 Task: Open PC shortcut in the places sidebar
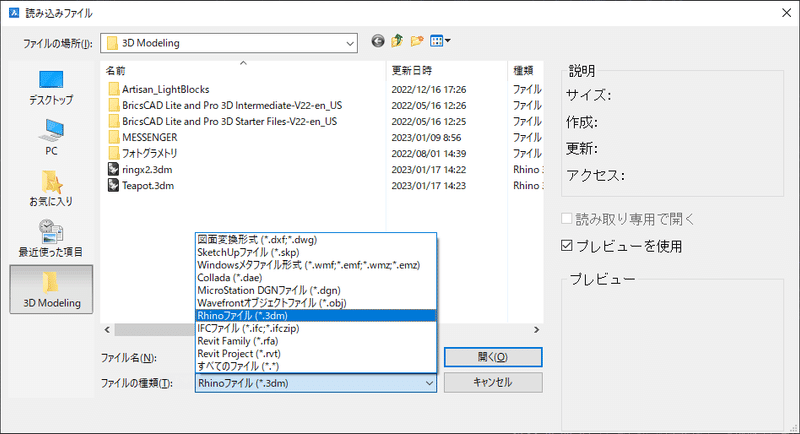click(x=51, y=138)
